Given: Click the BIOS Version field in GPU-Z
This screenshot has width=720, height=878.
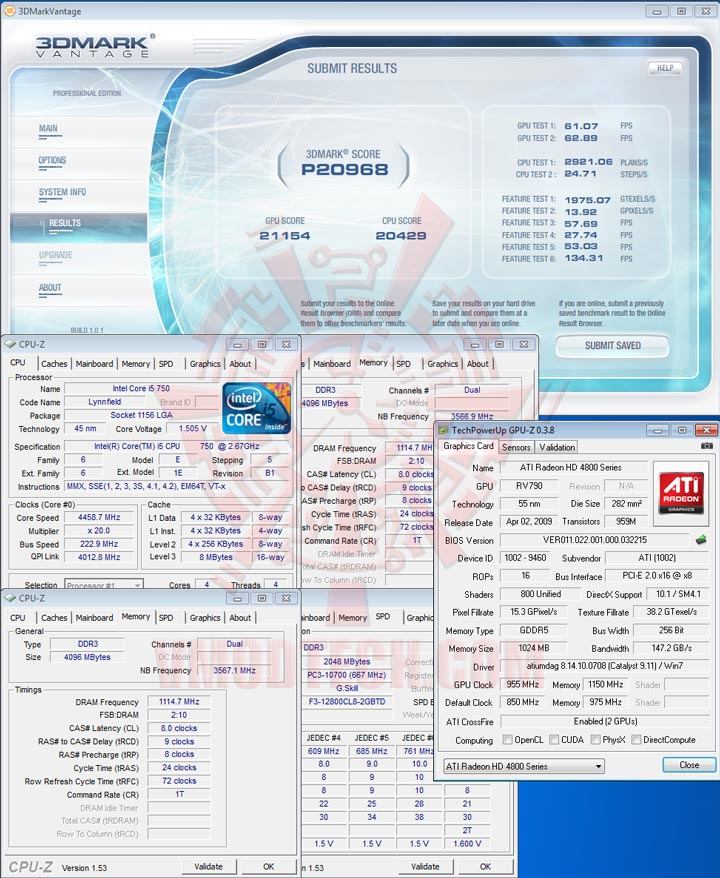Looking at the screenshot, I should pyautogui.click(x=595, y=540).
